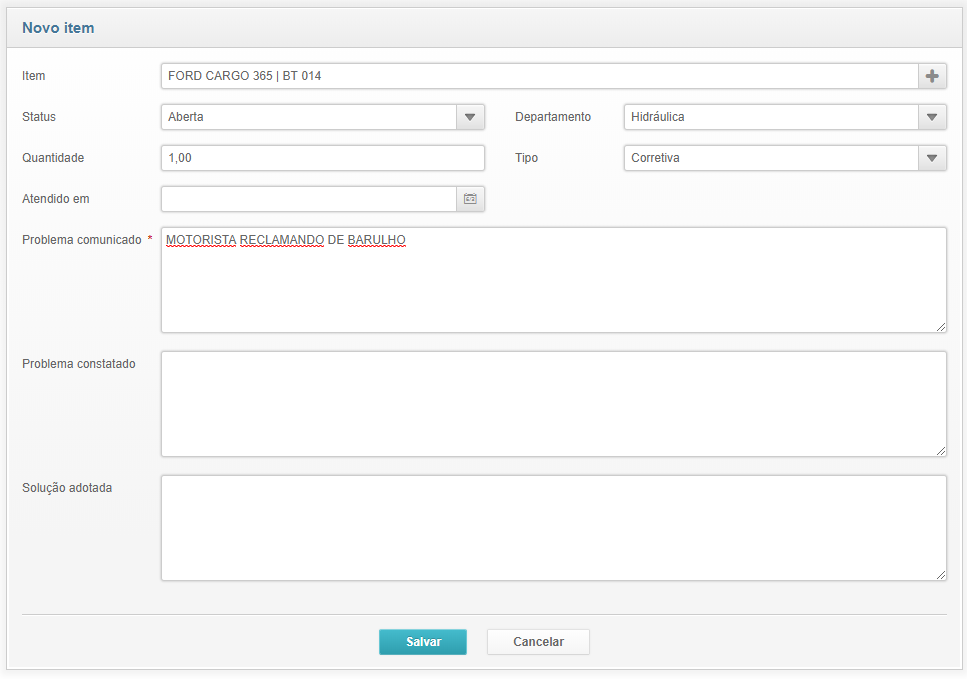The image size is (967, 679).
Task: Grab the Problema comunicado resize handle
Action: coord(940,326)
